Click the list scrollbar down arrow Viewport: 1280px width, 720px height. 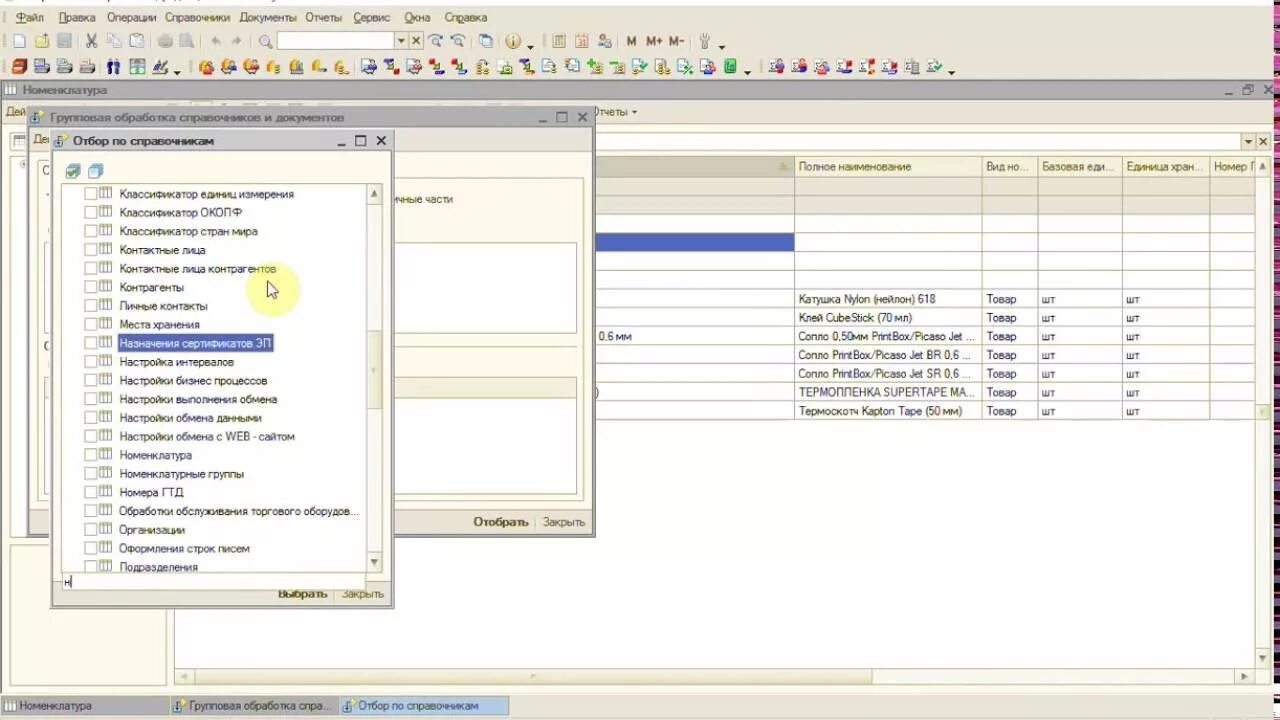tap(375, 563)
